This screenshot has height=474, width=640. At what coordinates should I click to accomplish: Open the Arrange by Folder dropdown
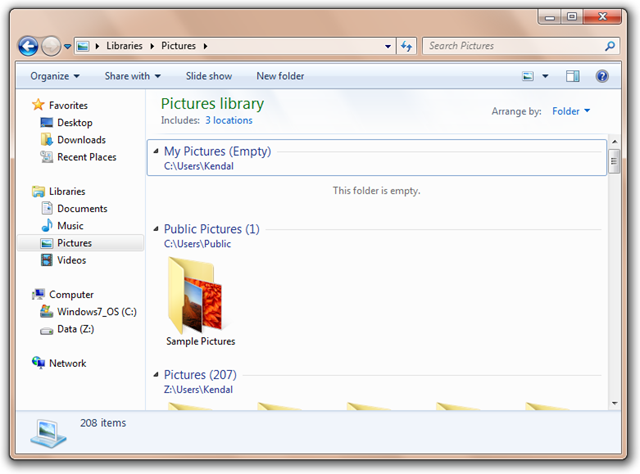(x=571, y=111)
